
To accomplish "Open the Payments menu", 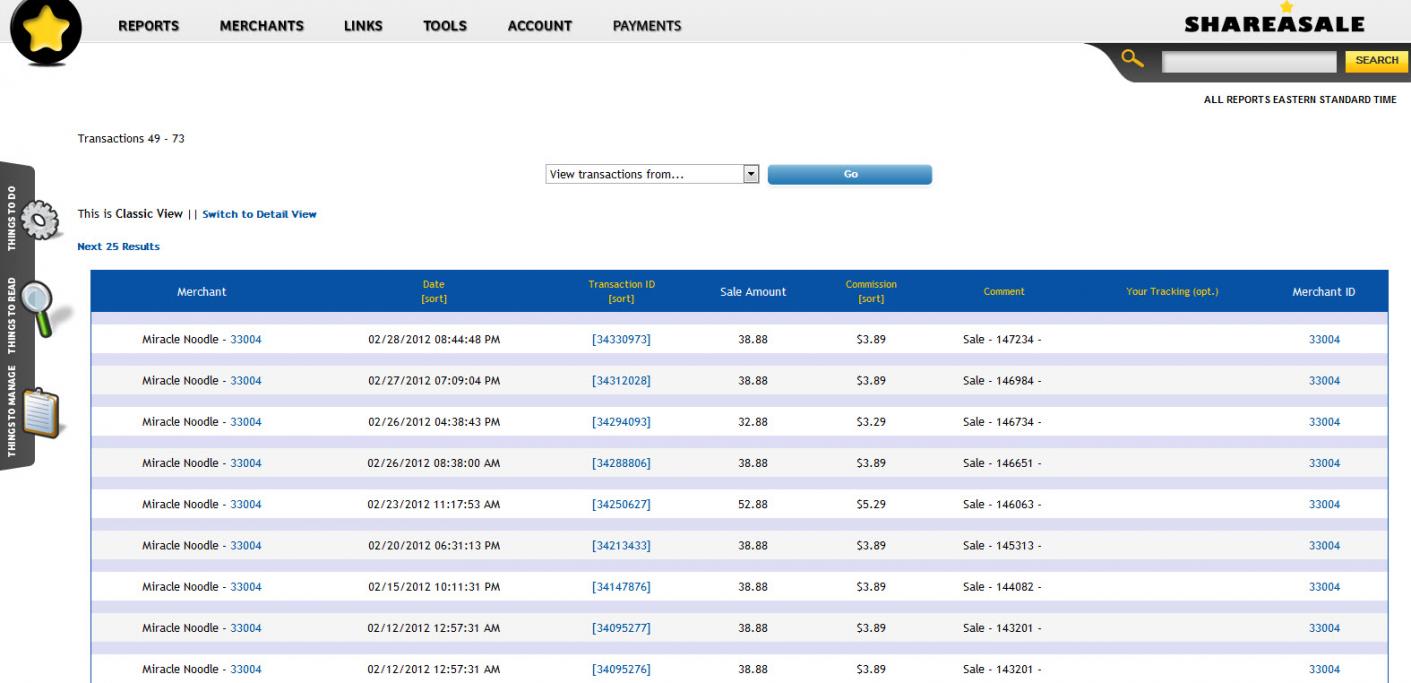I will (x=647, y=26).
